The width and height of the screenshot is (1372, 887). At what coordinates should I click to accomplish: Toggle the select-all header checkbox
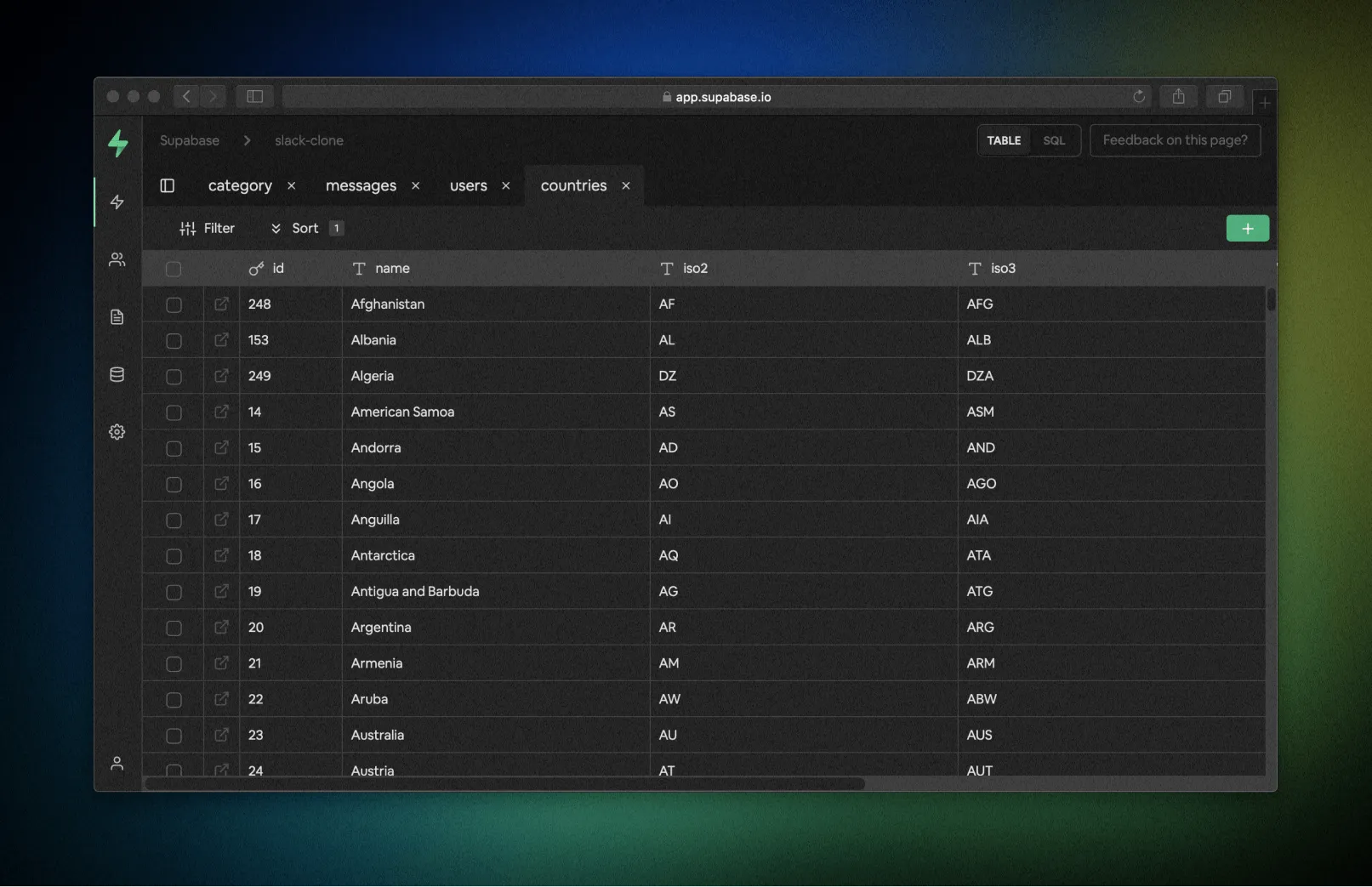point(174,270)
